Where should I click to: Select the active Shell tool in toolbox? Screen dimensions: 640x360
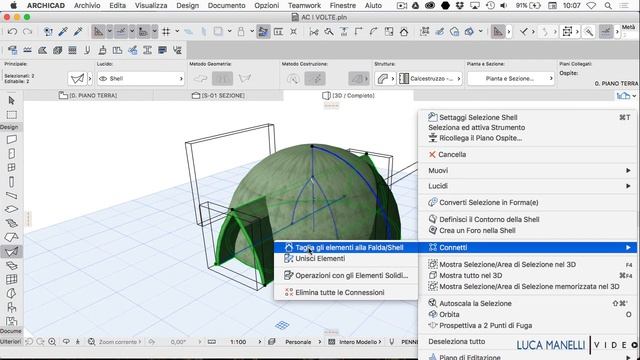coord(11,251)
